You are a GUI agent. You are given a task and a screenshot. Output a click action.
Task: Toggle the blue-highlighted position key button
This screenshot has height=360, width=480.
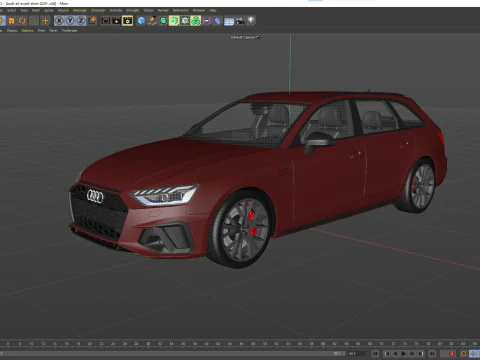click(x=473, y=353)
